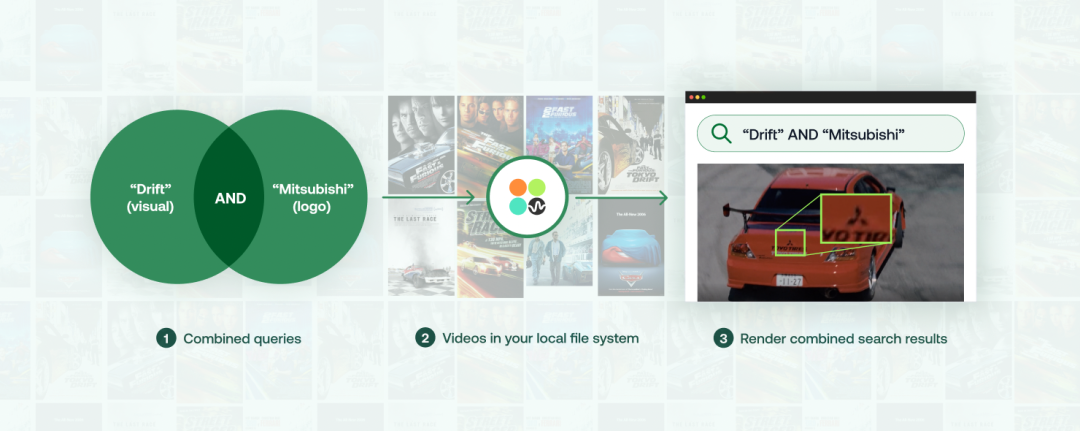Screen dimensions: 1080x431
Task: Click the central four-circle app logo
Action: coord(528,197)
